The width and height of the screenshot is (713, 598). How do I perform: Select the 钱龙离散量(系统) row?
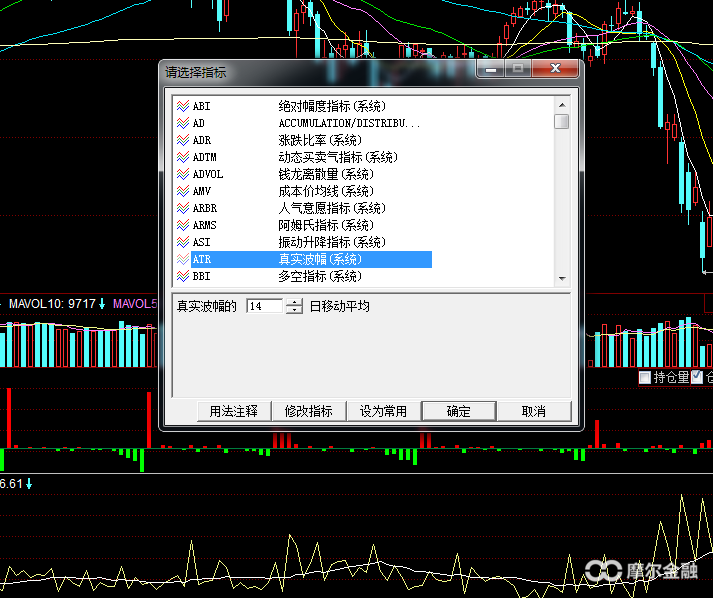pos(303,174)
